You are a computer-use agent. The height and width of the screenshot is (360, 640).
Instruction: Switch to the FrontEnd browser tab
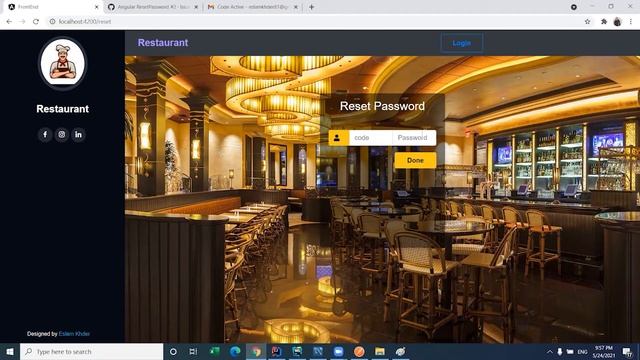(x=51, y=7)
